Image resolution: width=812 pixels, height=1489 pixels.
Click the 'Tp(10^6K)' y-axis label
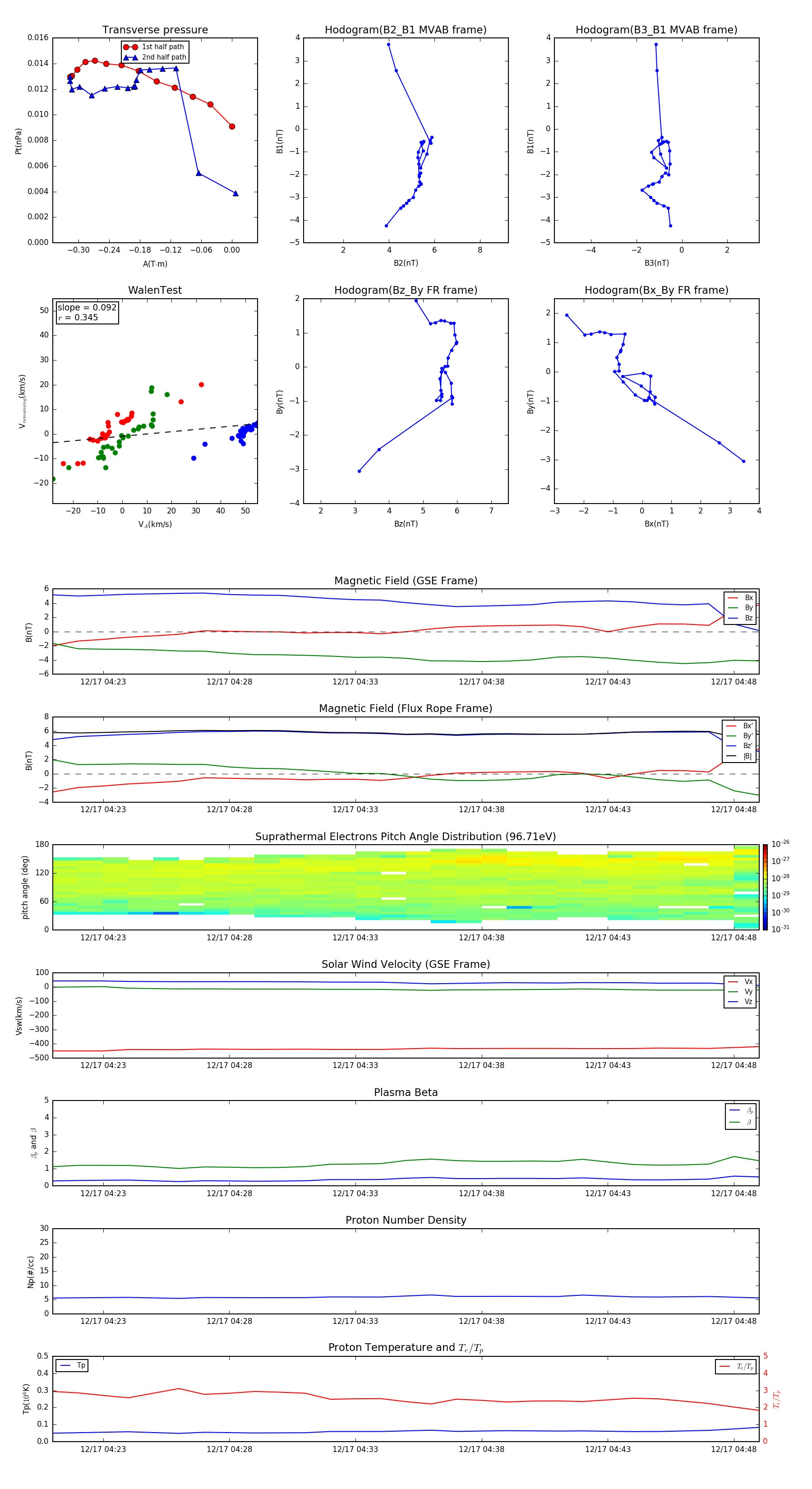pos(27,1399)
